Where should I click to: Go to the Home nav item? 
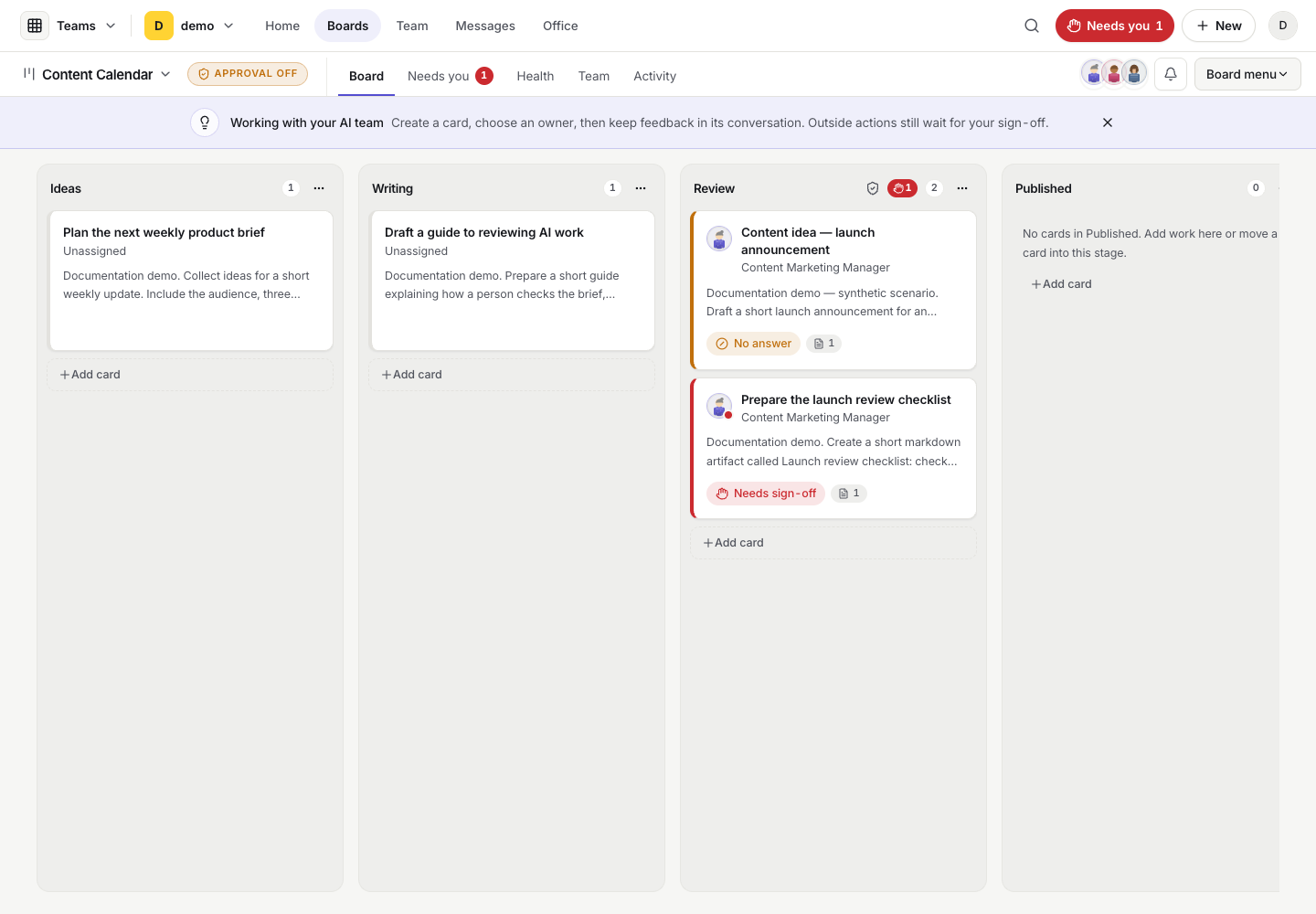point(282,26)
